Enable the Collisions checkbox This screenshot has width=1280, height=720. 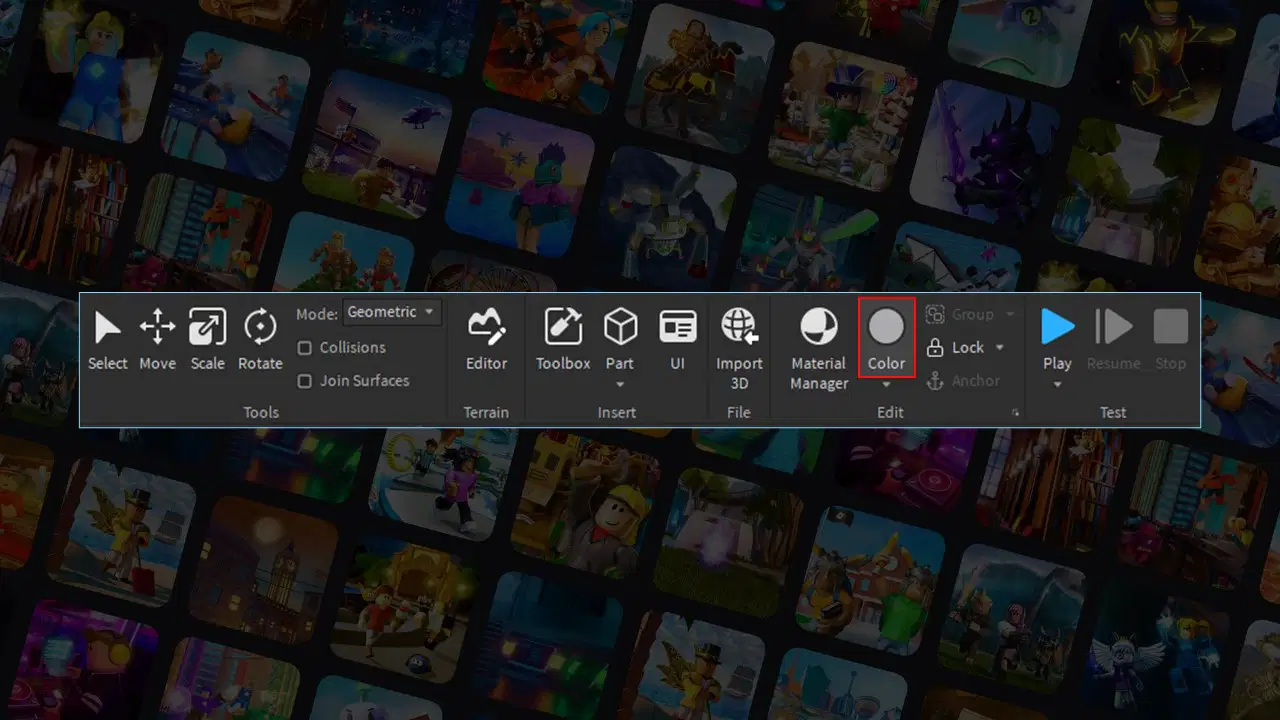(x=305, y=347)
